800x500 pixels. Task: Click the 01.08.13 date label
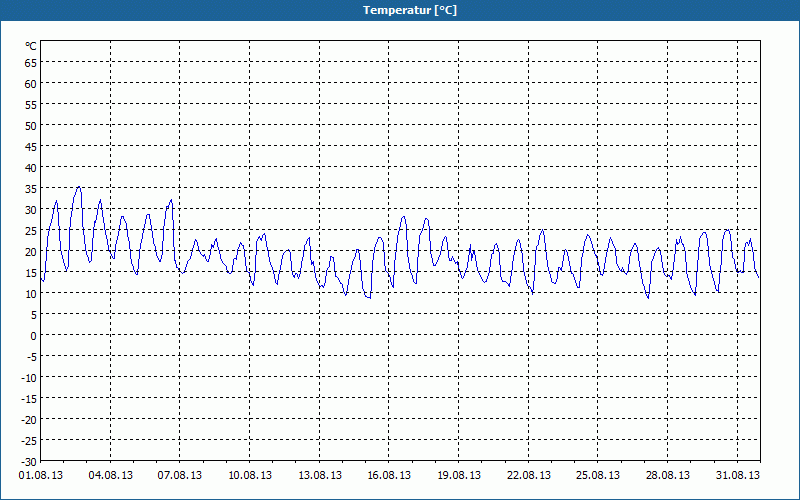(41, 476)
